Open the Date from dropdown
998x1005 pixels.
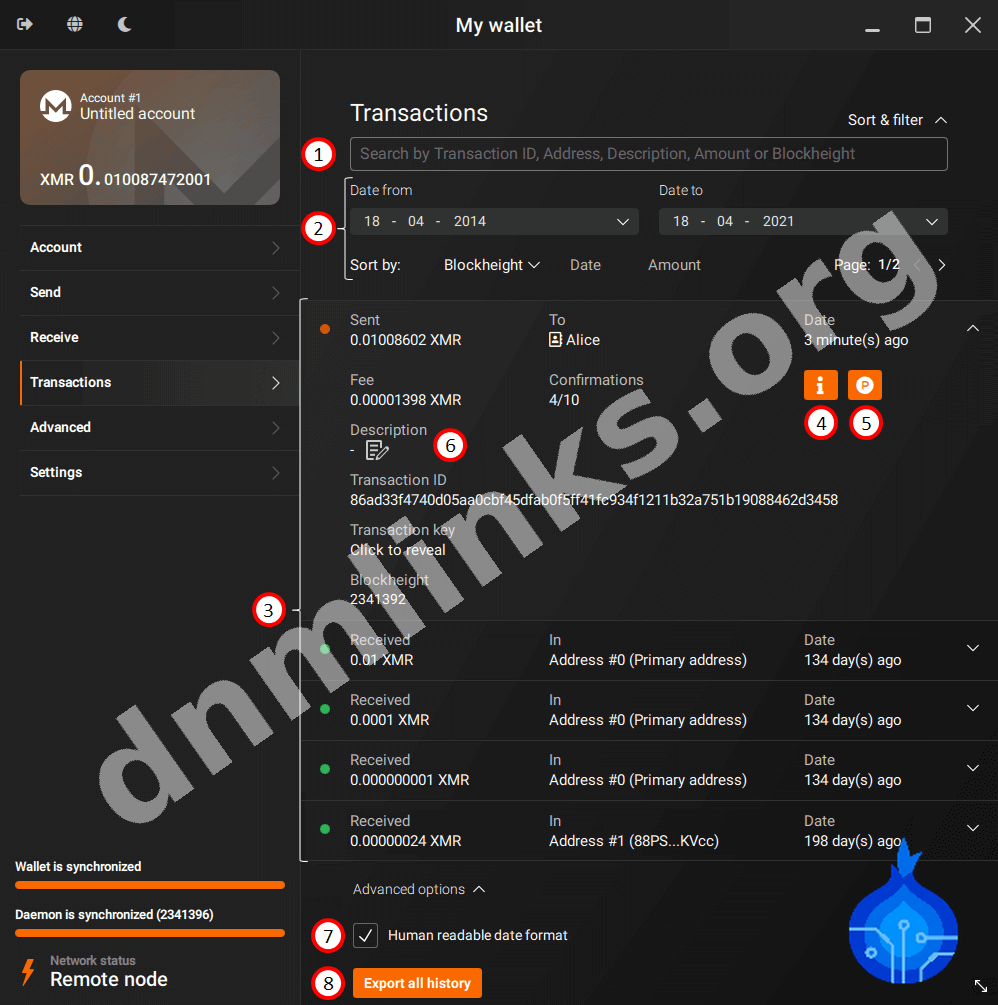[x=622, y=221]
